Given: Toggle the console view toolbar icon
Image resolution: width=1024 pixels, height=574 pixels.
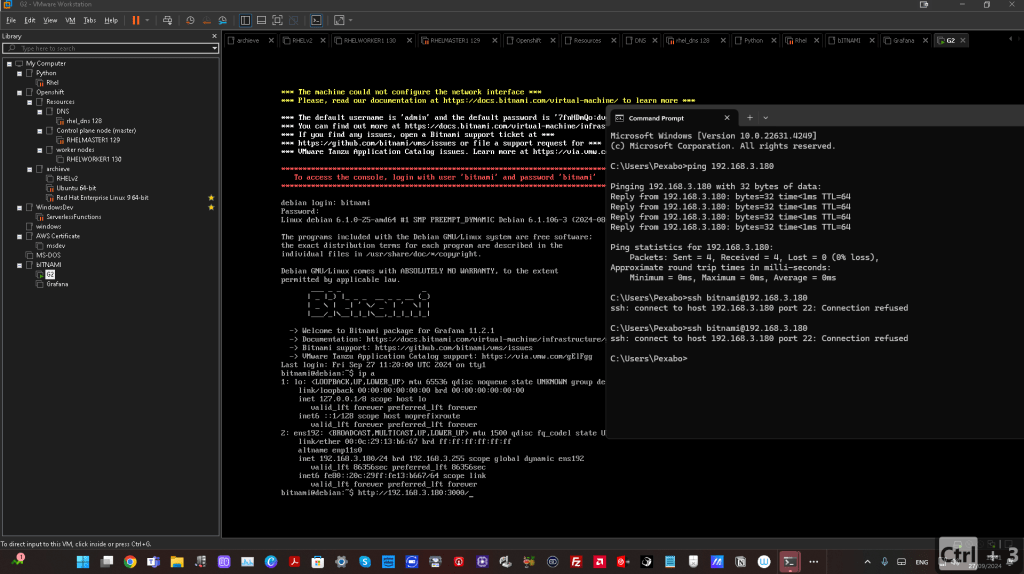Looking at the screenshot, I should pos(316,20).
